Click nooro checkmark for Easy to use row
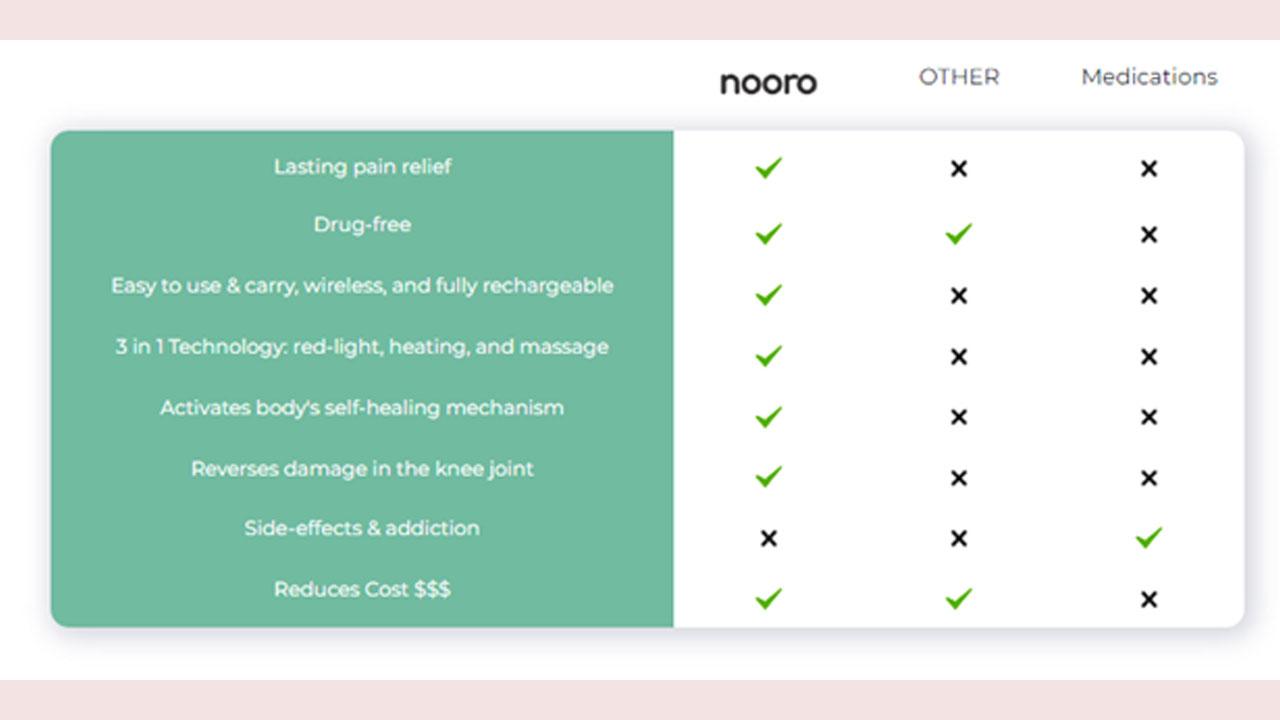 [768, 295]
